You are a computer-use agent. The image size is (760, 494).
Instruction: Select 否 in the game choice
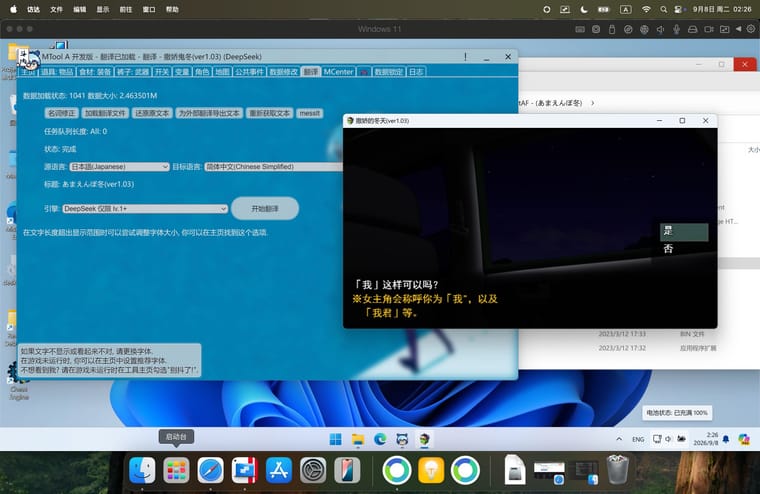click(684, 249)
